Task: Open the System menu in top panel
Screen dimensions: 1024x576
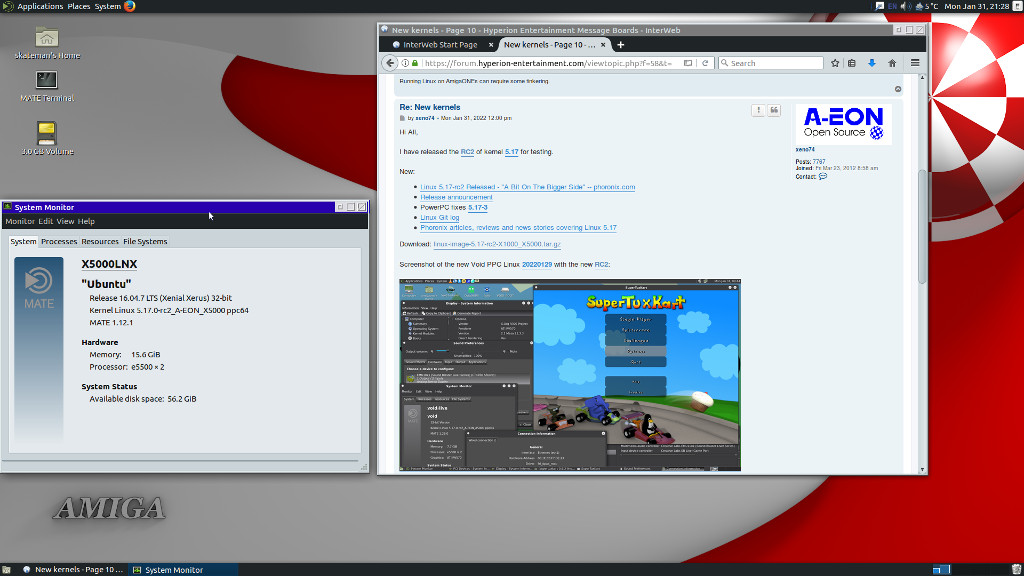Action: [108, 6]
